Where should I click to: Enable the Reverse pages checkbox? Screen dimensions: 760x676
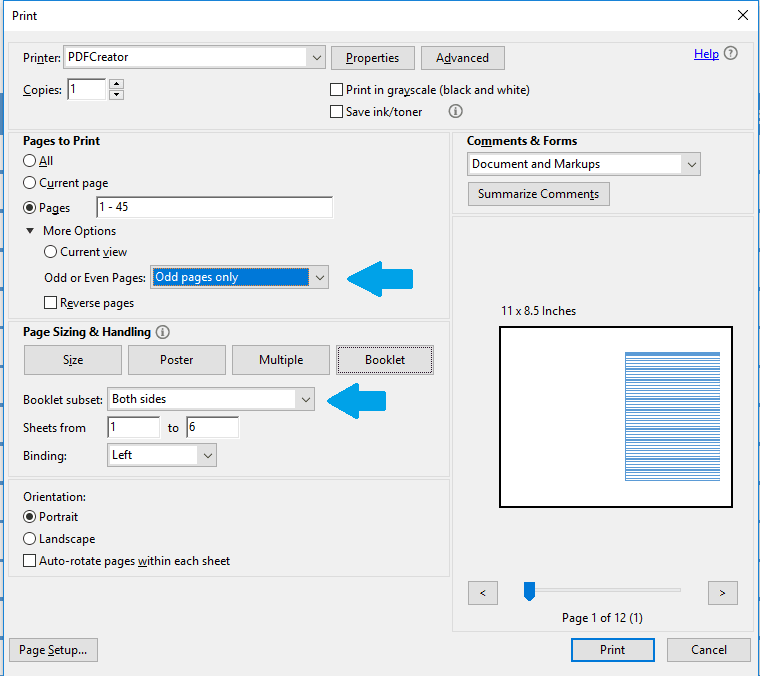pos(50,303)
